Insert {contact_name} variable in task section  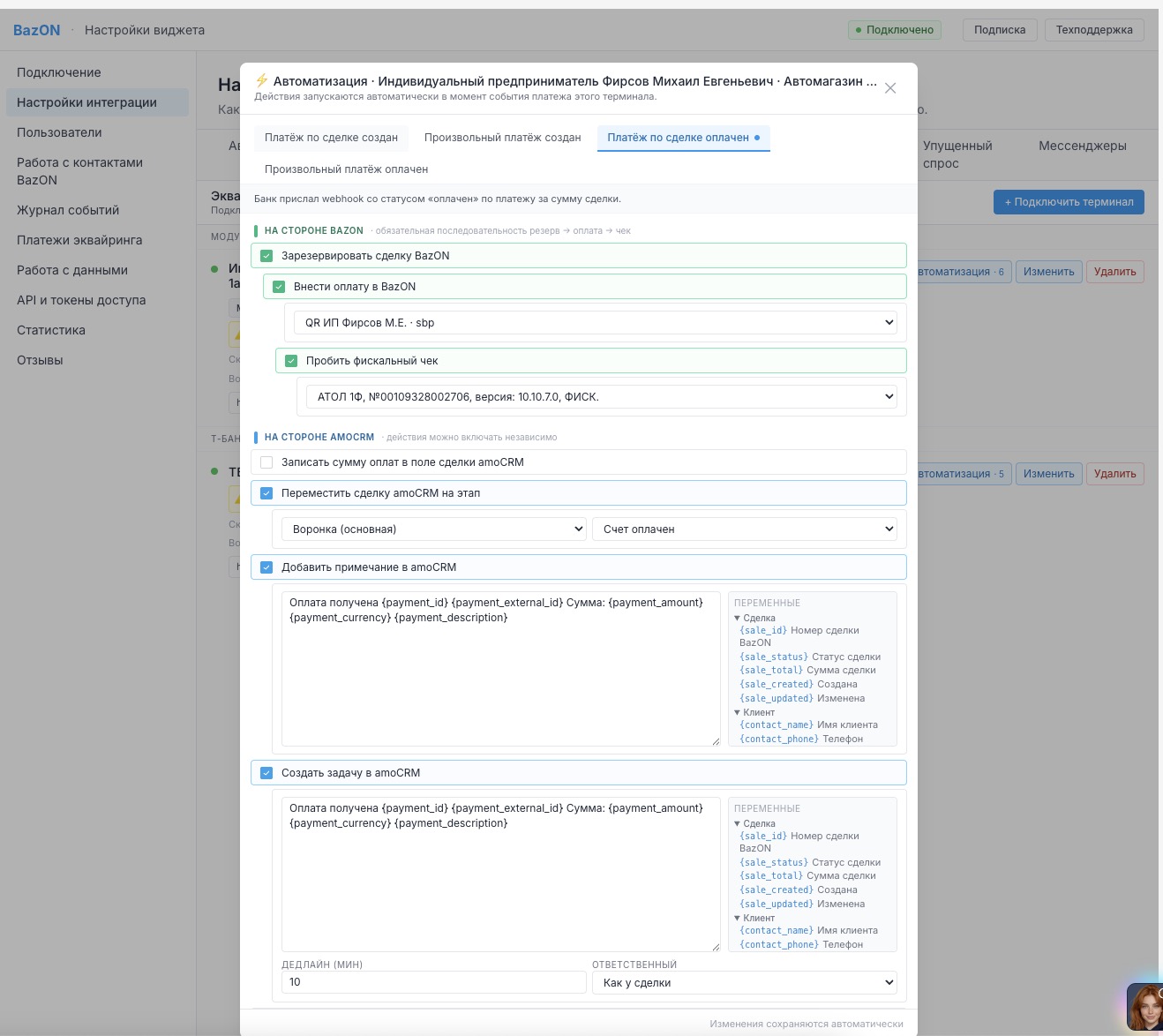pos(777,931)
